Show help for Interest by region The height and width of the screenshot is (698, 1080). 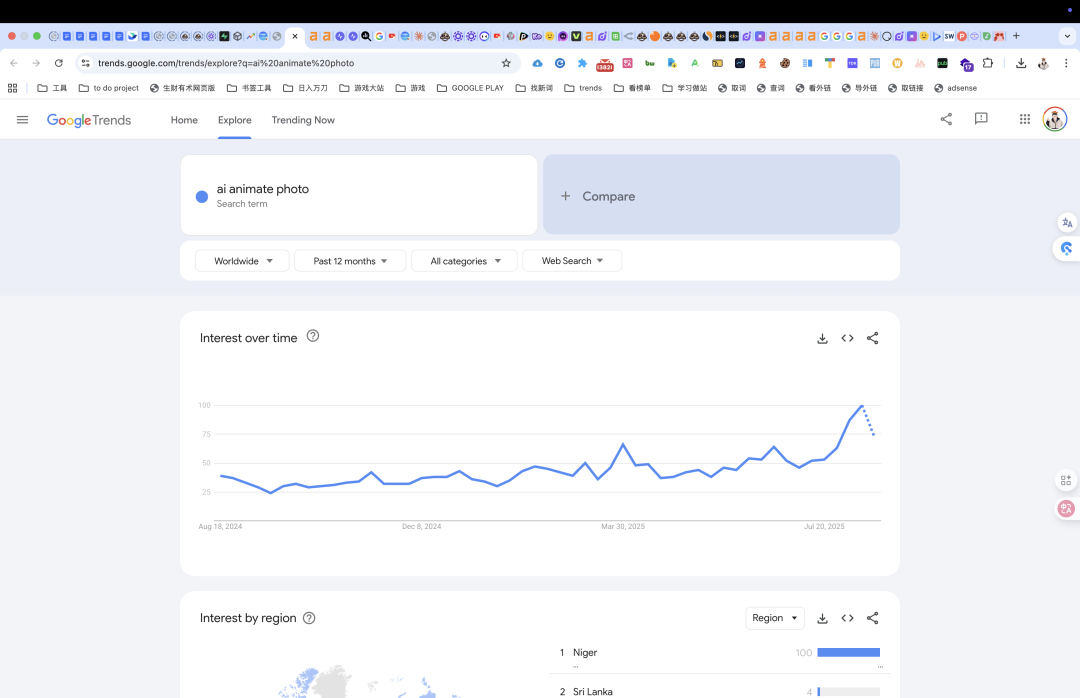(x=309, y=618)
